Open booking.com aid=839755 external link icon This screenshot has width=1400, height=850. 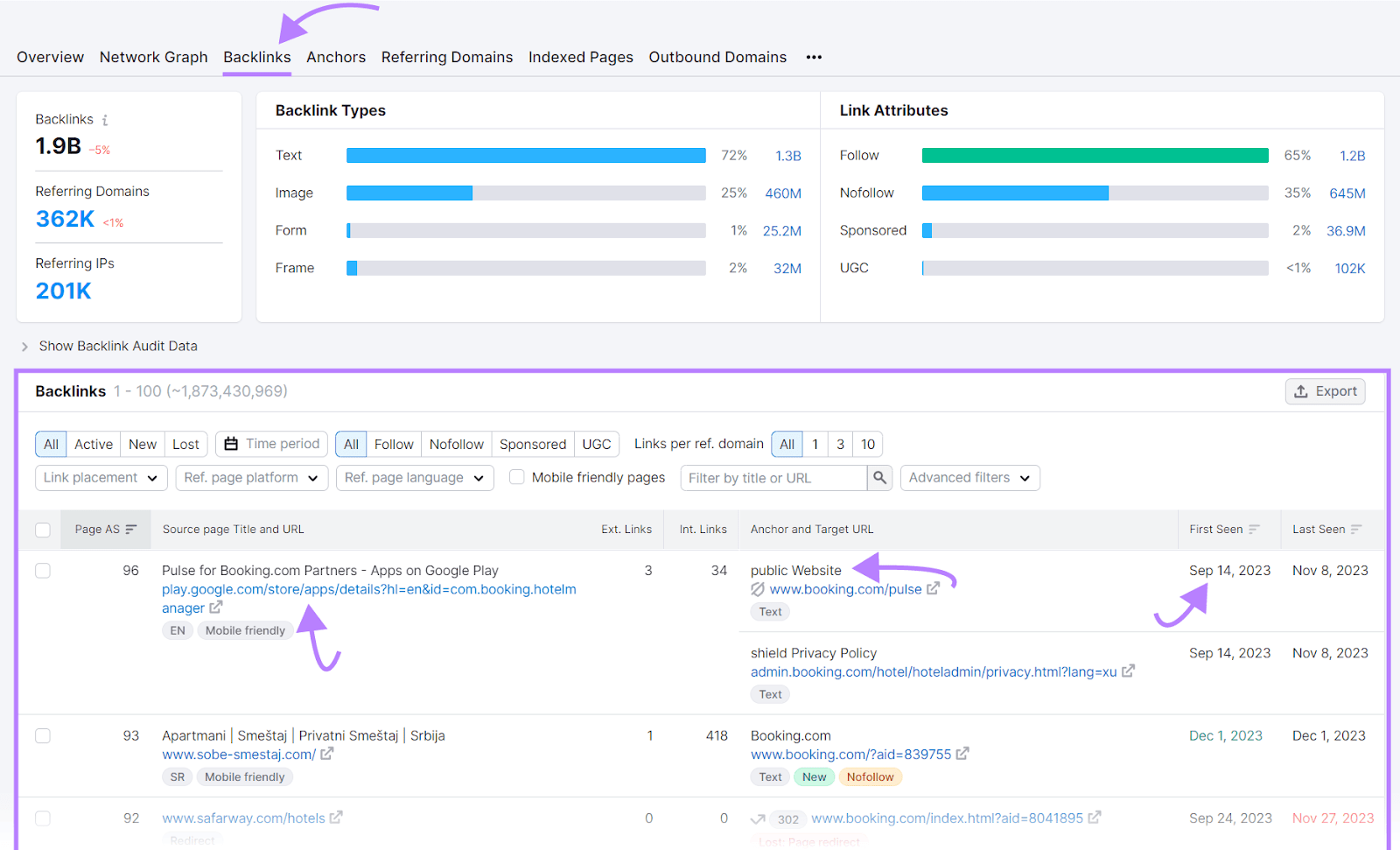962,753
